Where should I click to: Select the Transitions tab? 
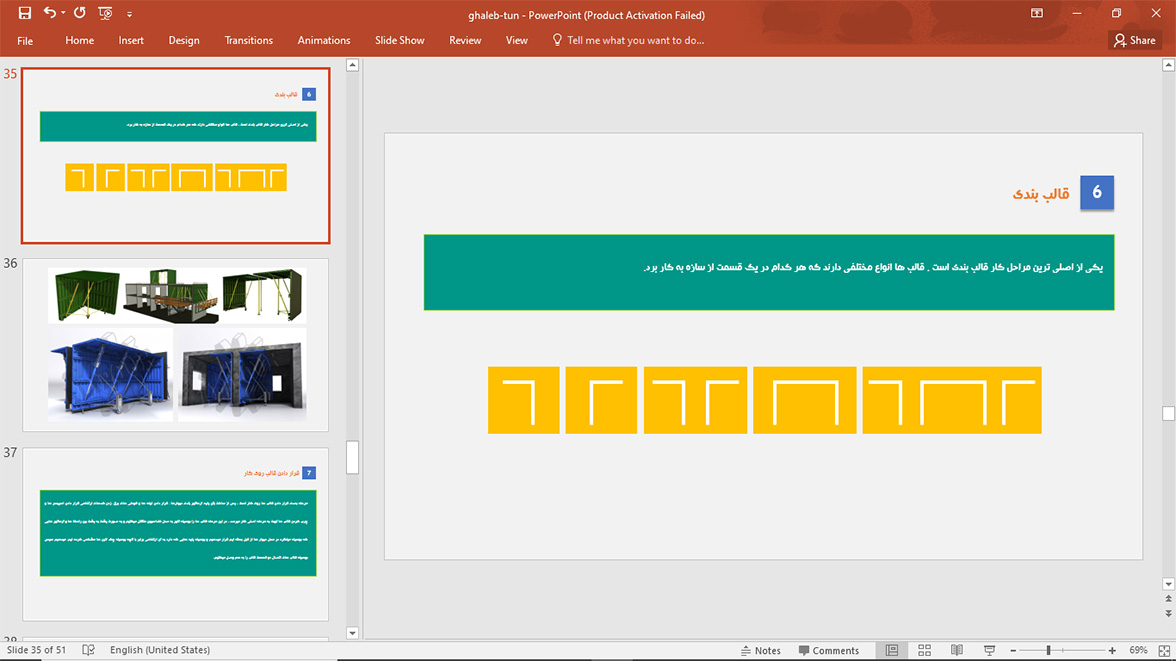click(x=248, y=41)
